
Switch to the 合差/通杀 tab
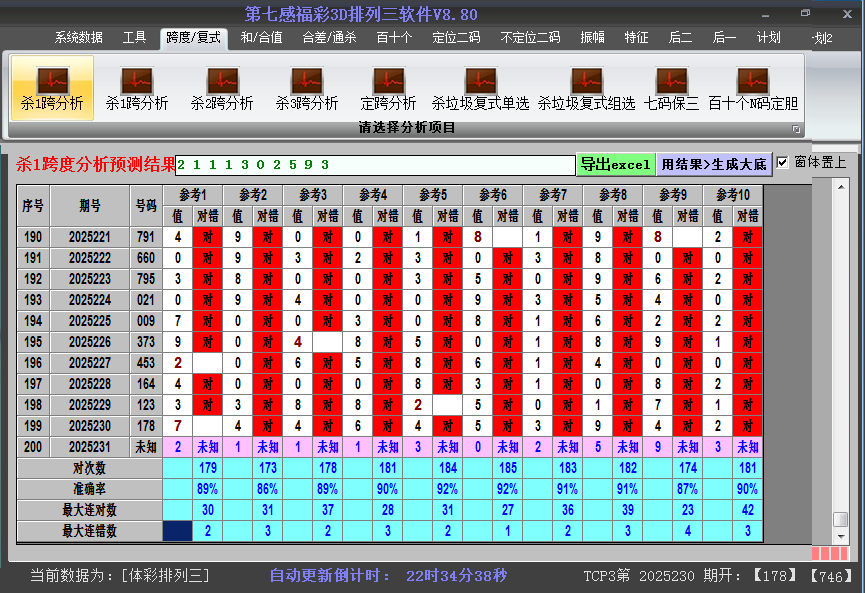coord(329,38)
